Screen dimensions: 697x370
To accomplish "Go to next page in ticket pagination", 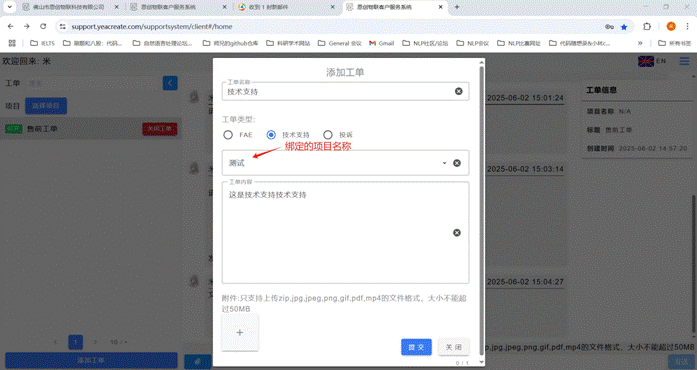I will point(95,342).
